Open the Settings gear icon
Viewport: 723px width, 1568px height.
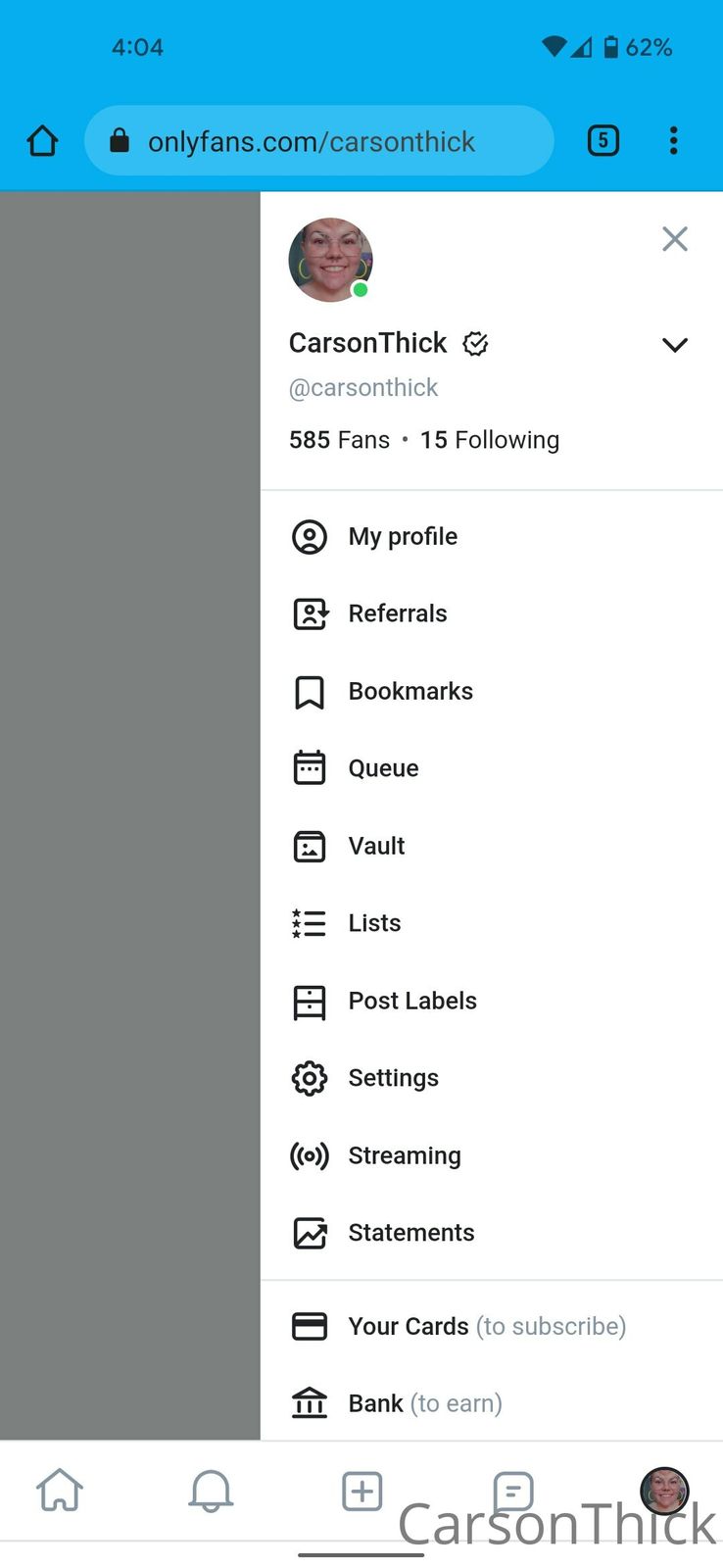[310, 1078]
